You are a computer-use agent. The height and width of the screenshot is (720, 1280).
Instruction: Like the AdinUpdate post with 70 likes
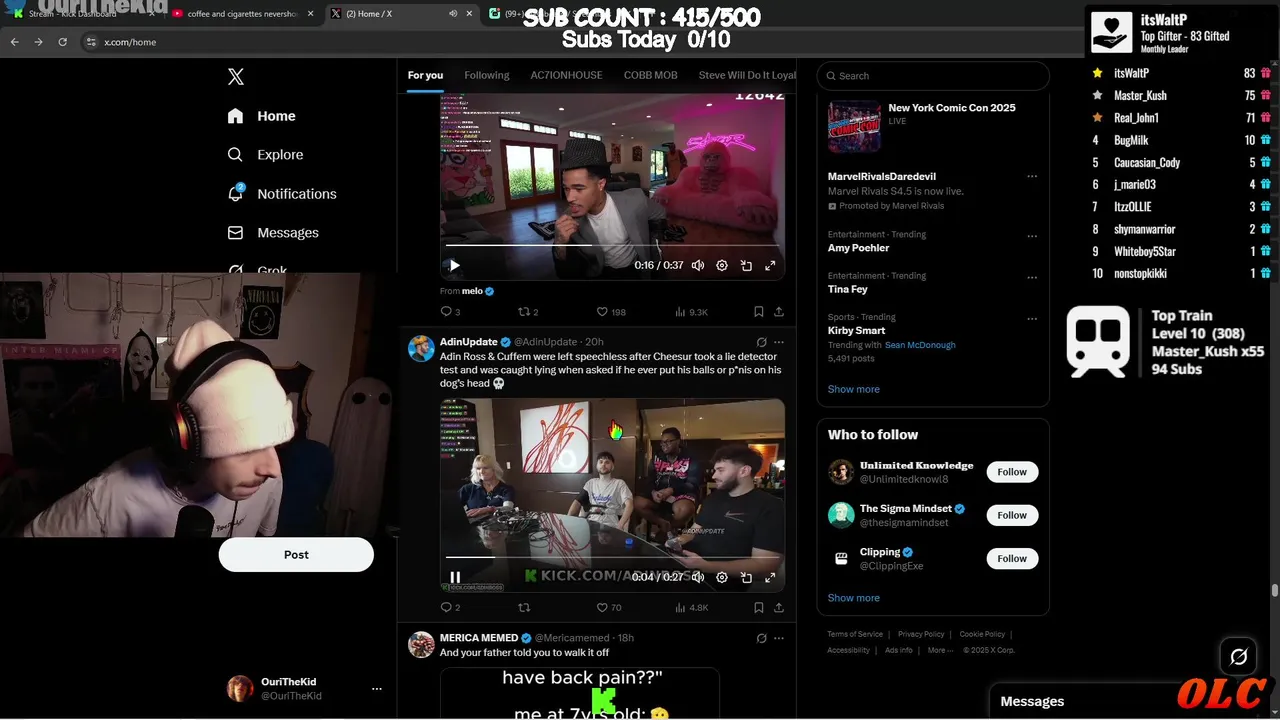609,607
